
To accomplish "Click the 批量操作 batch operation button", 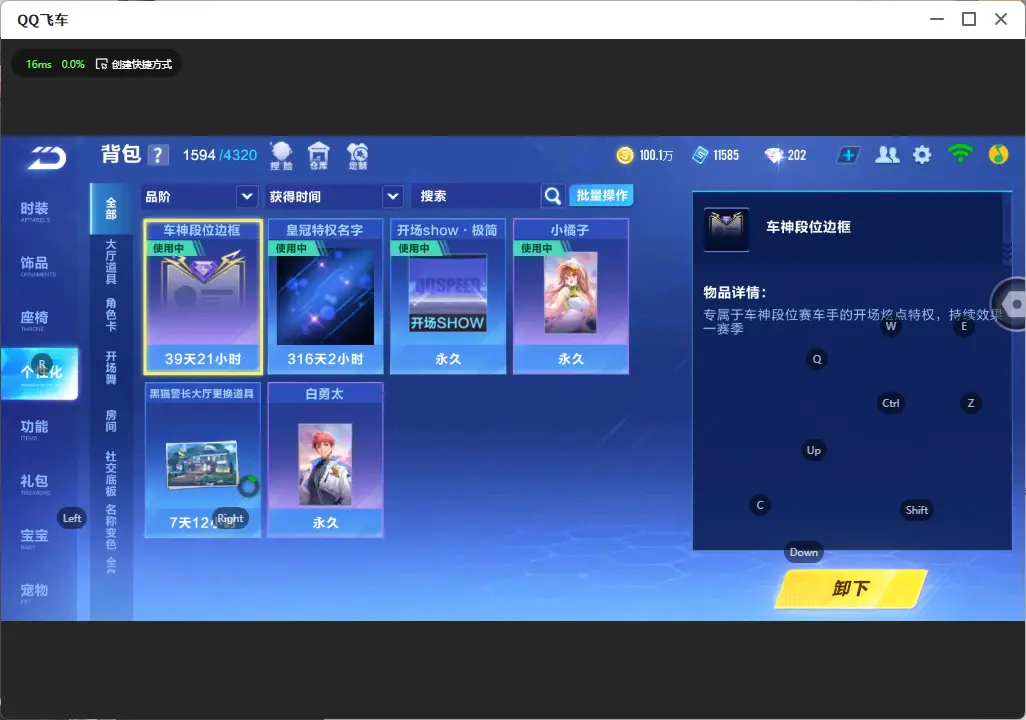I will tap(601, 196).
